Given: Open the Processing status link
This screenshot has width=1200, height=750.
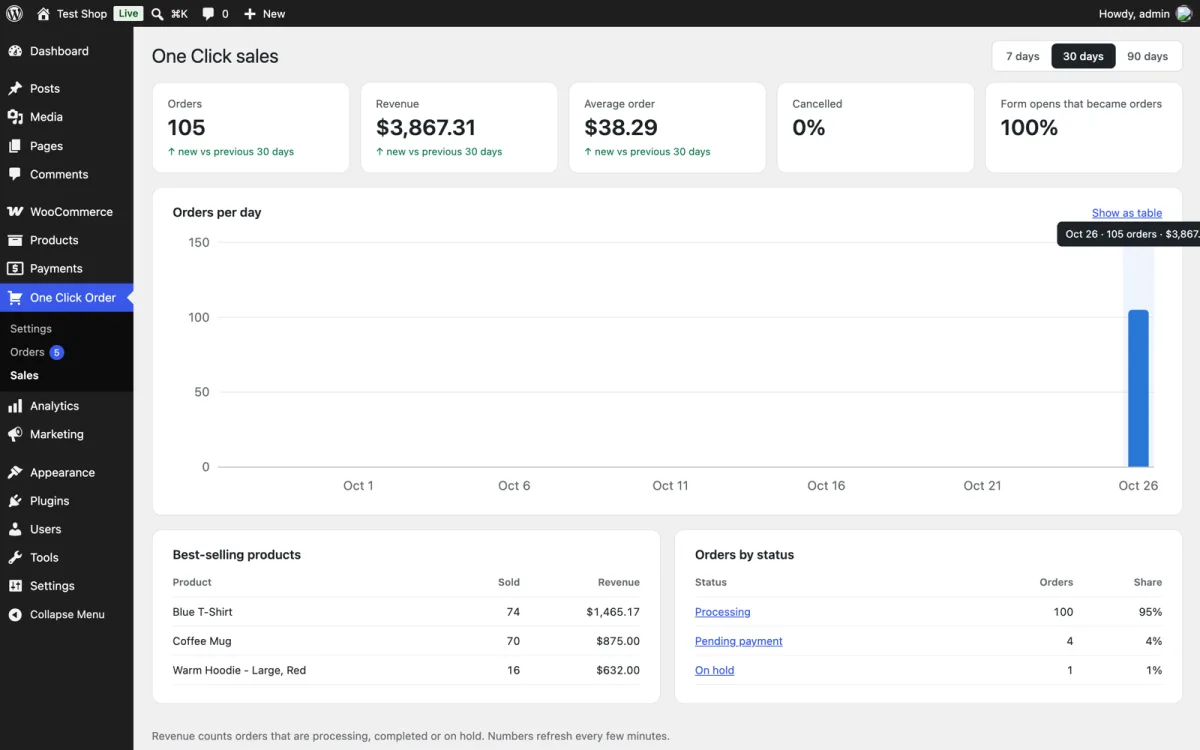Looking at the screenshot, I should click(722, 612).
